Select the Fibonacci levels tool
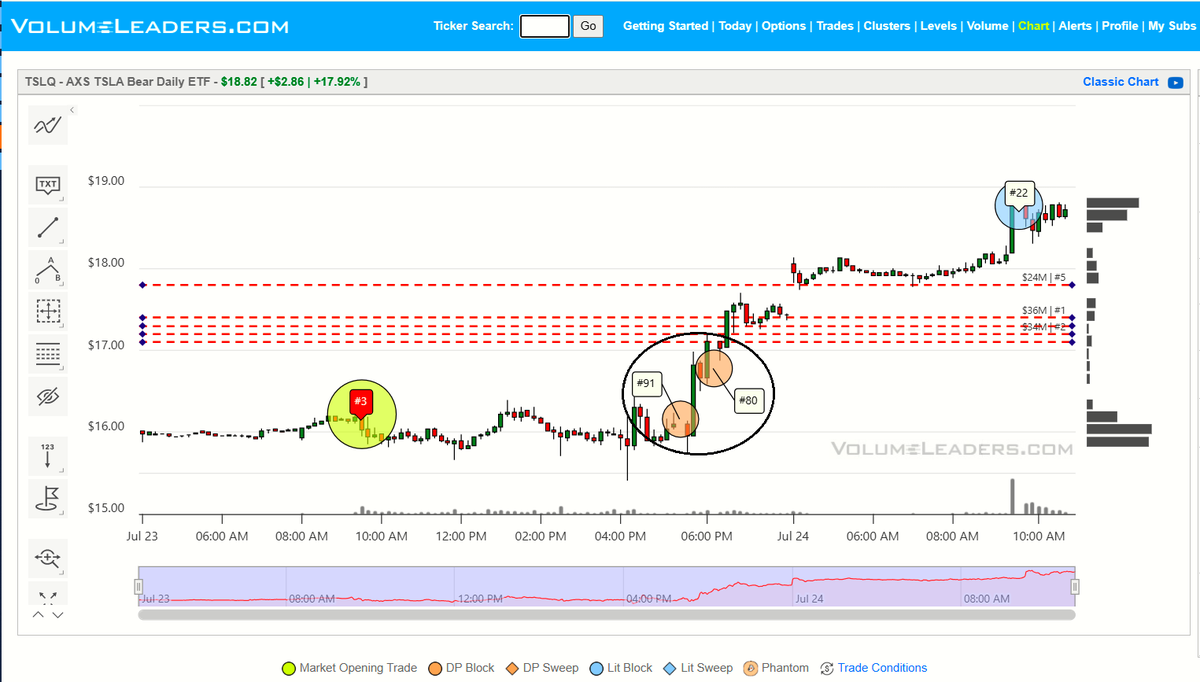Image resolution: width=1200 pixels, height=682 pixels. click(x=48, y=353)
